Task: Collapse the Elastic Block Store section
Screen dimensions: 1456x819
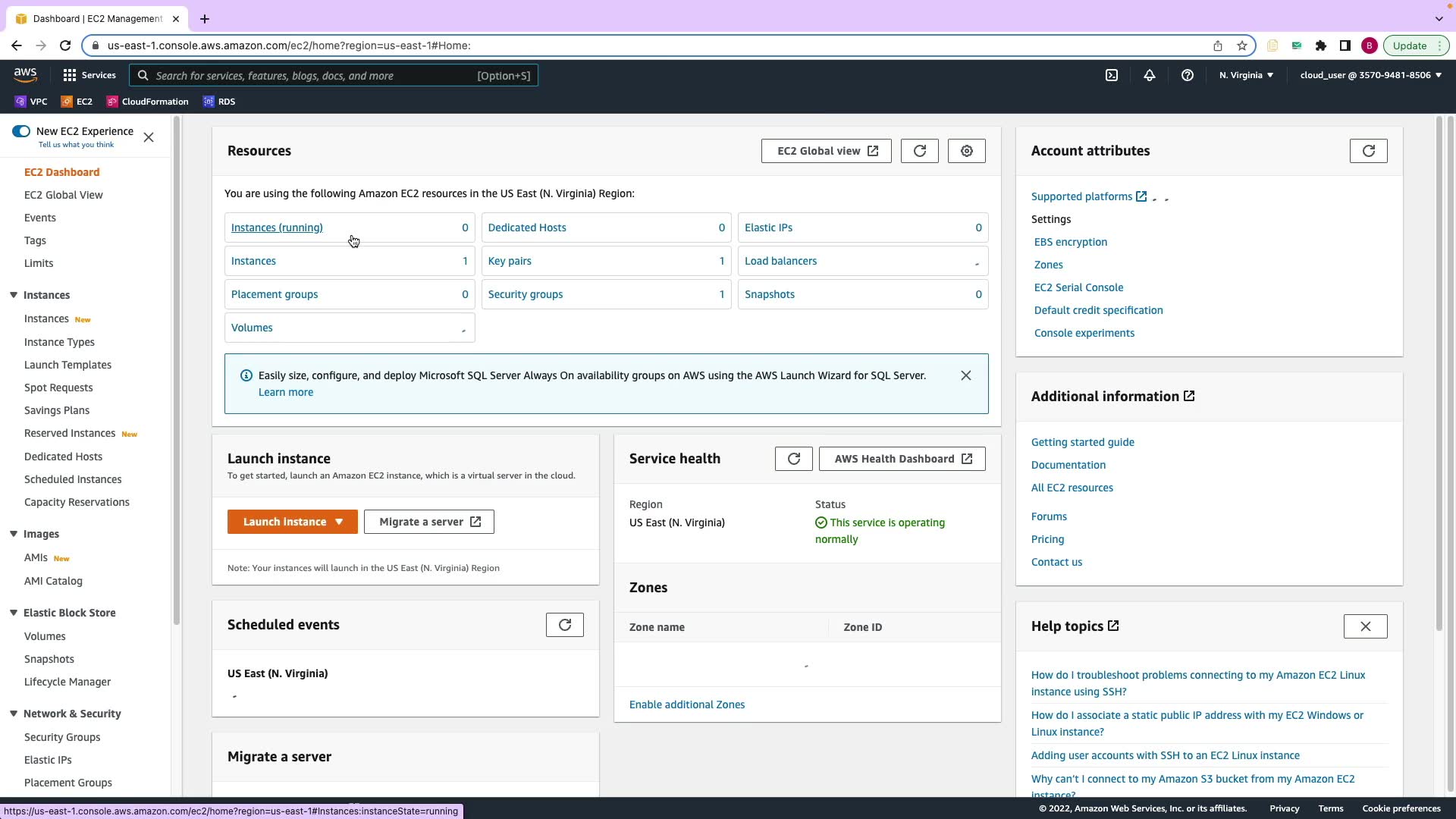Action: click(x=14, y=613)
